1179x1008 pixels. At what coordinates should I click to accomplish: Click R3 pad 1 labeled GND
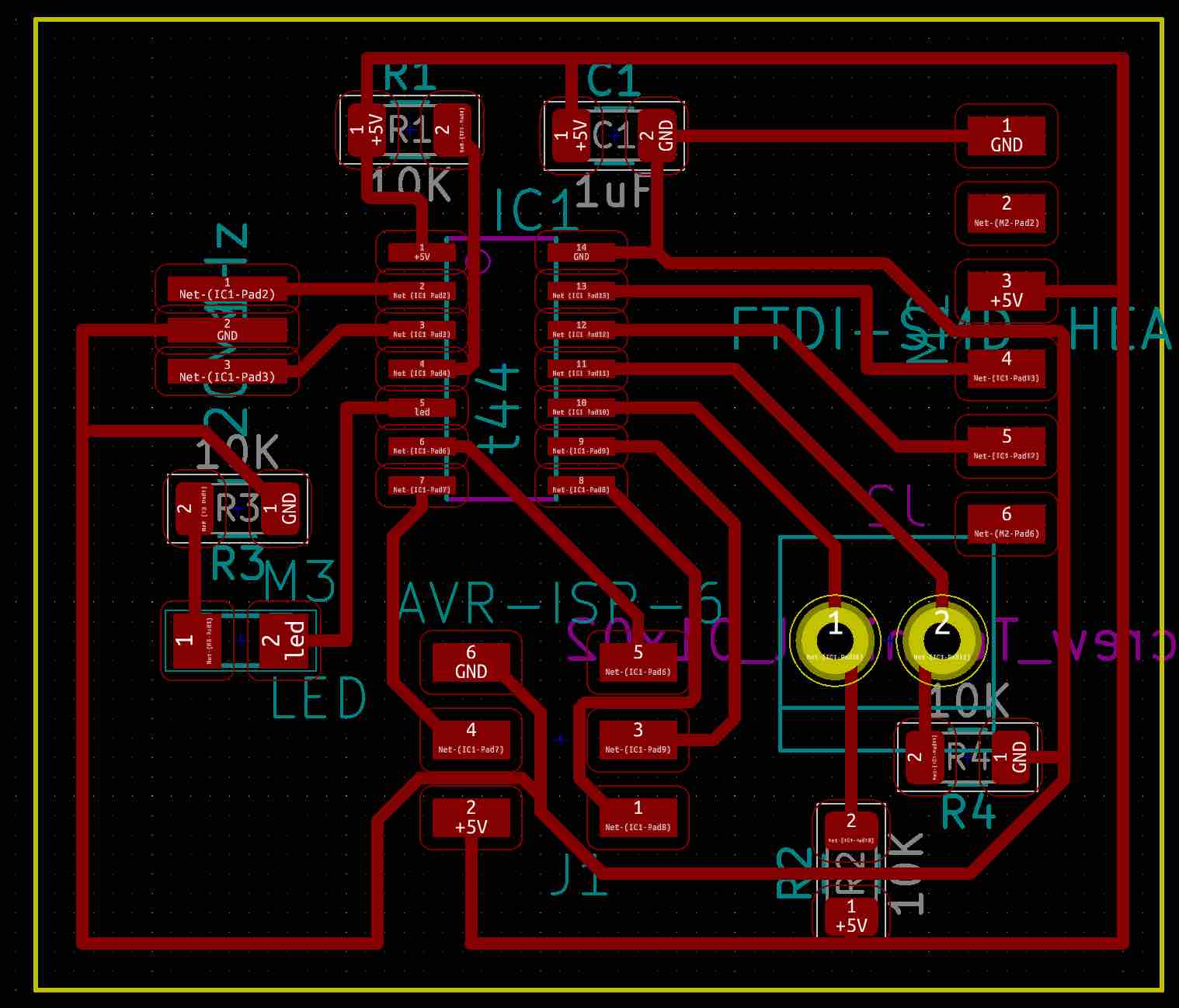pyautogui.click(x=280, y=509)
